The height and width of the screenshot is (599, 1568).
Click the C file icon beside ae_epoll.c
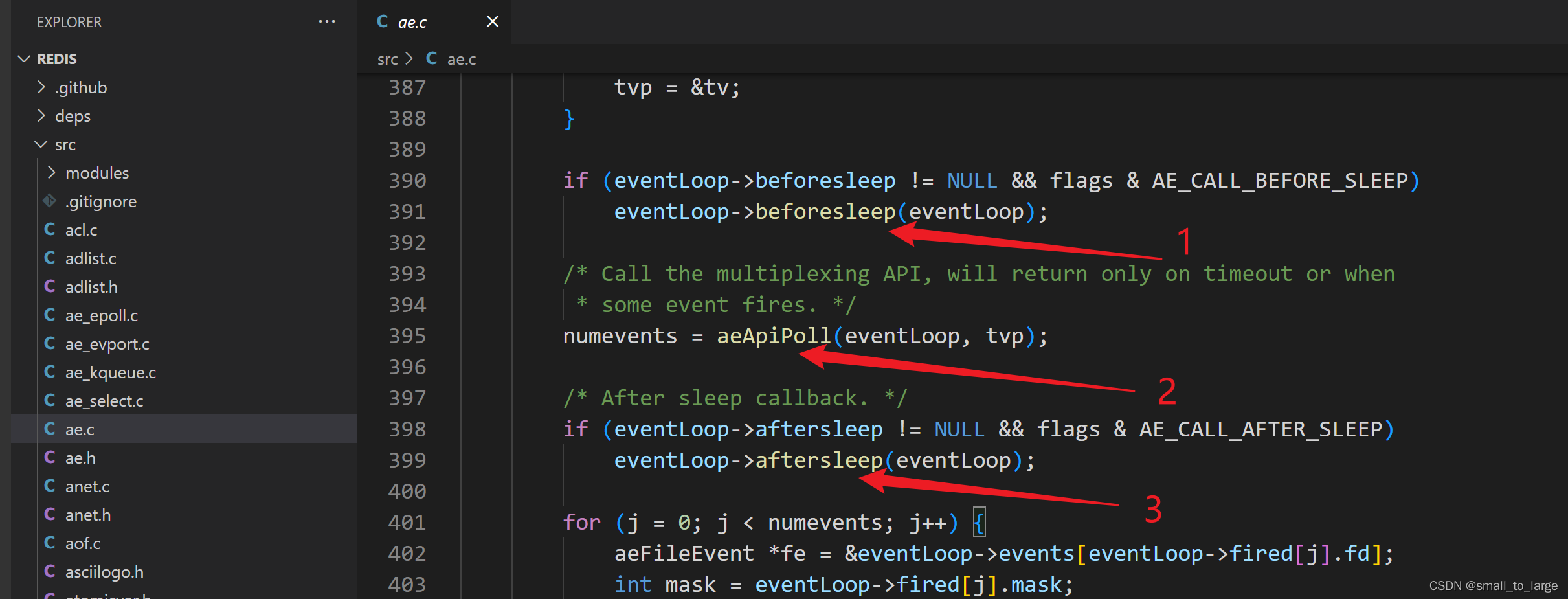coord(50,315)
